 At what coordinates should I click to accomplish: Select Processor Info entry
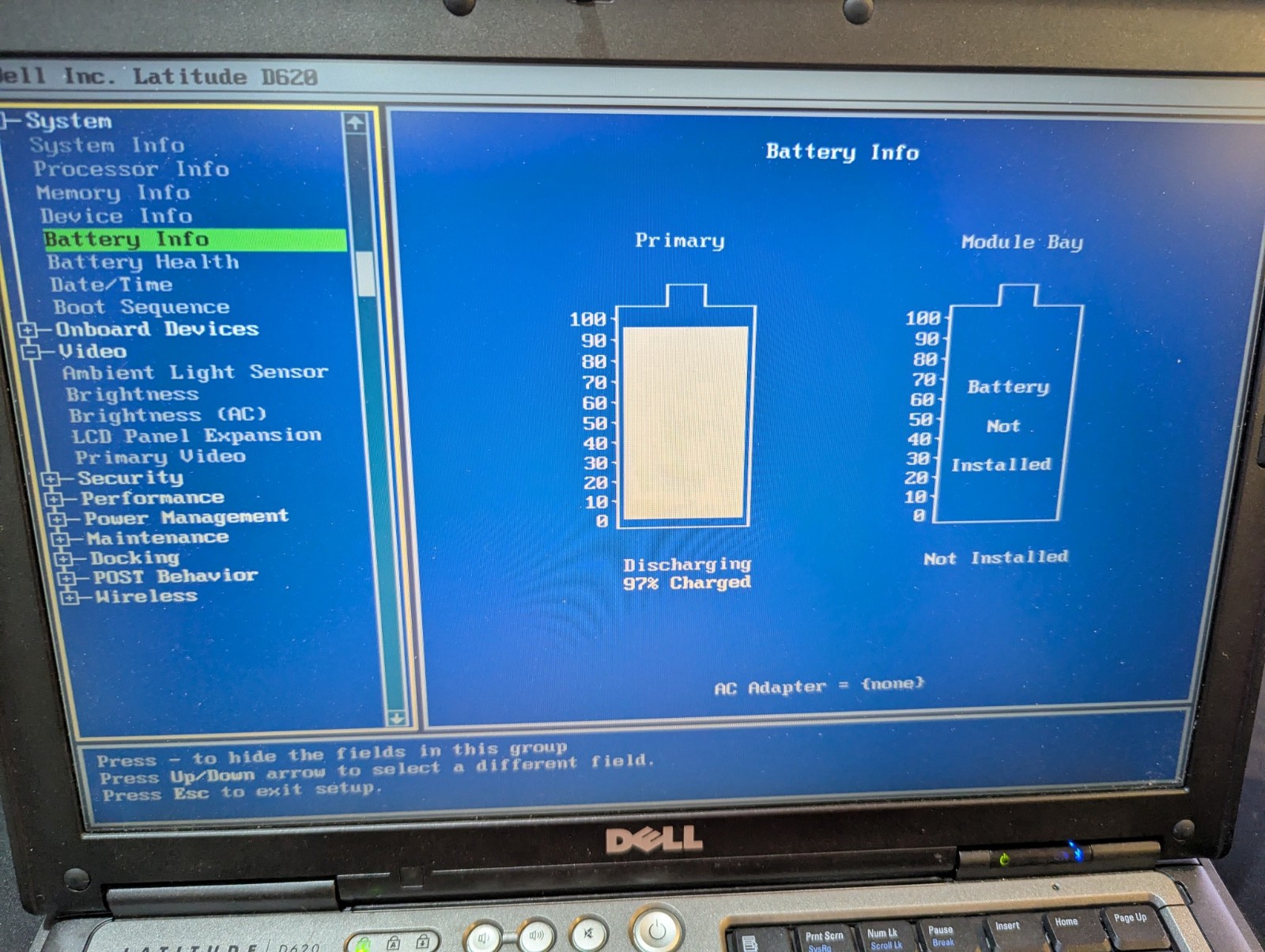(131, 169)
